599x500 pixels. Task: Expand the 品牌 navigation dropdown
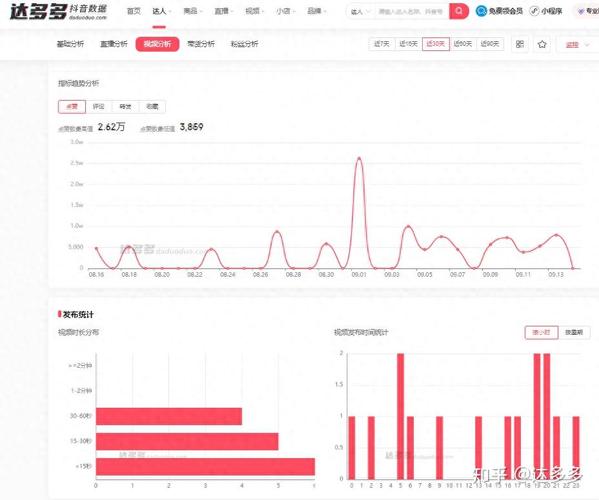point(316,11)
